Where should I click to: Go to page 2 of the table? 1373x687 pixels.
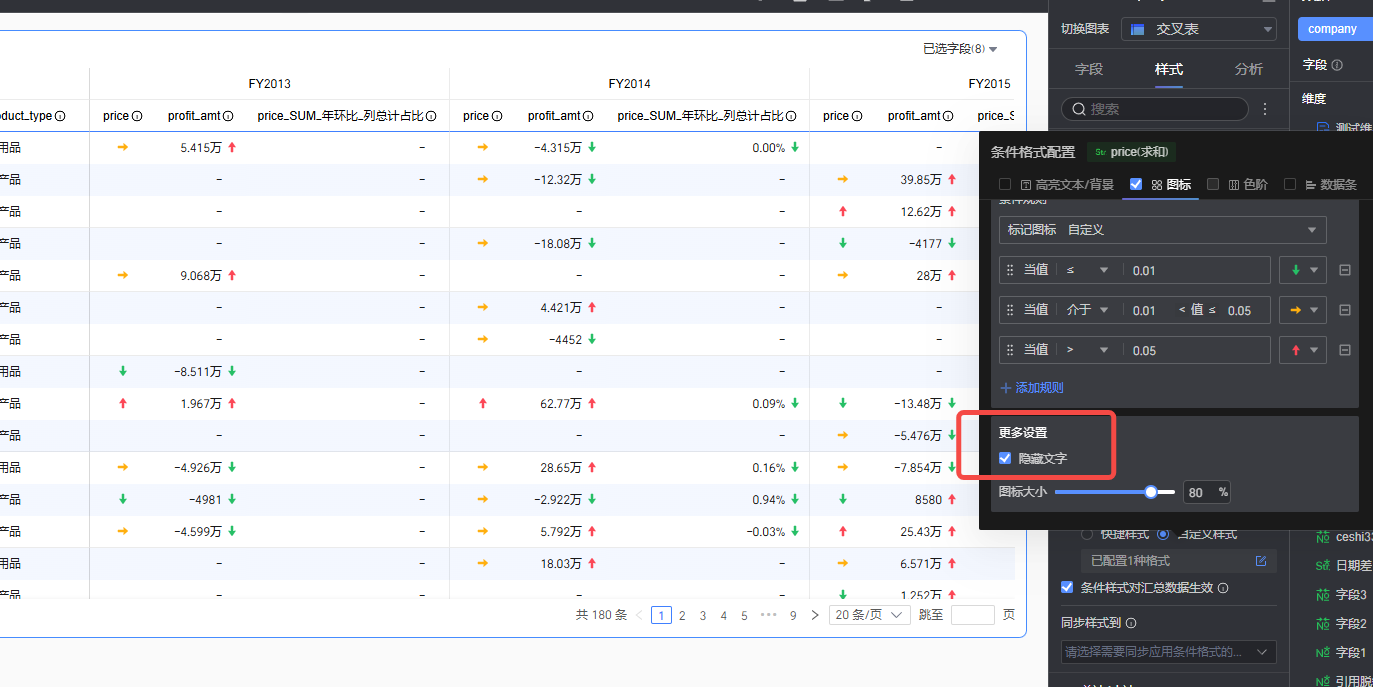[682, 615]
